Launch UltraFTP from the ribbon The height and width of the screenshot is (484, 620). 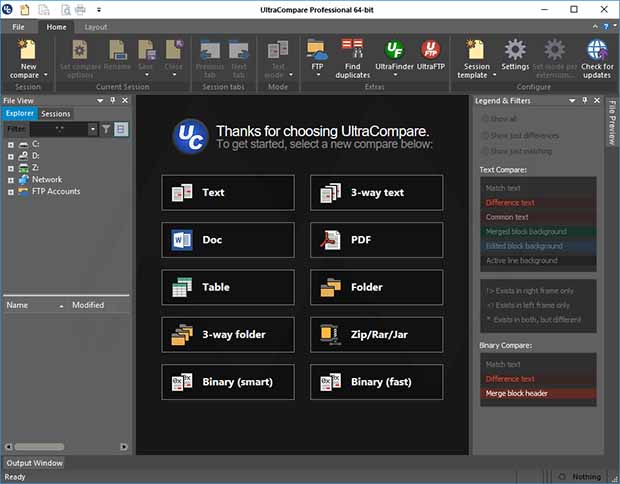click(x=431, y=54)
